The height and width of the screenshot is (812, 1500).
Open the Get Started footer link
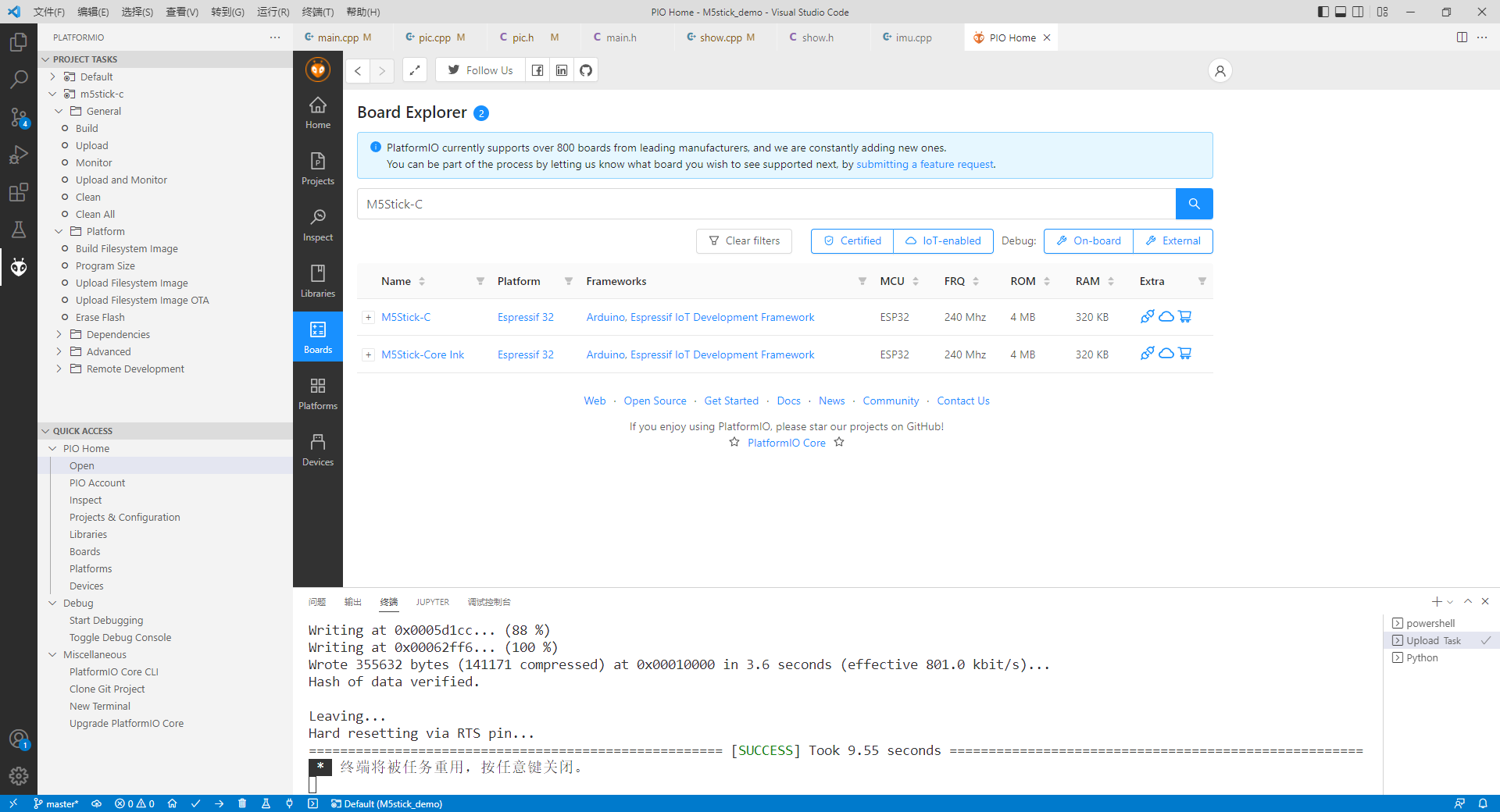731,401
